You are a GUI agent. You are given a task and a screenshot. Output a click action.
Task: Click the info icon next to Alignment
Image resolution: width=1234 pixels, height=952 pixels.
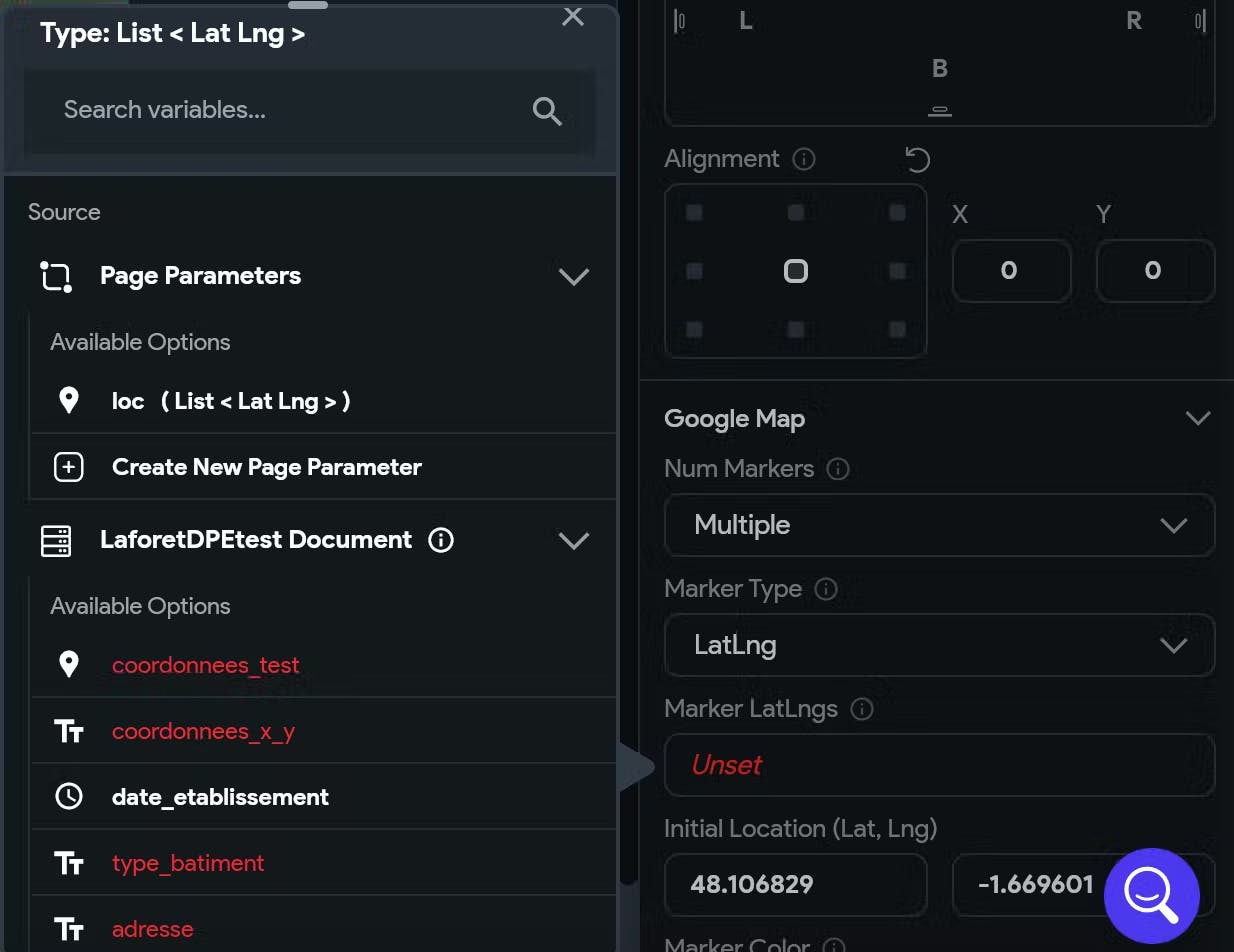[x=803, y=159]
